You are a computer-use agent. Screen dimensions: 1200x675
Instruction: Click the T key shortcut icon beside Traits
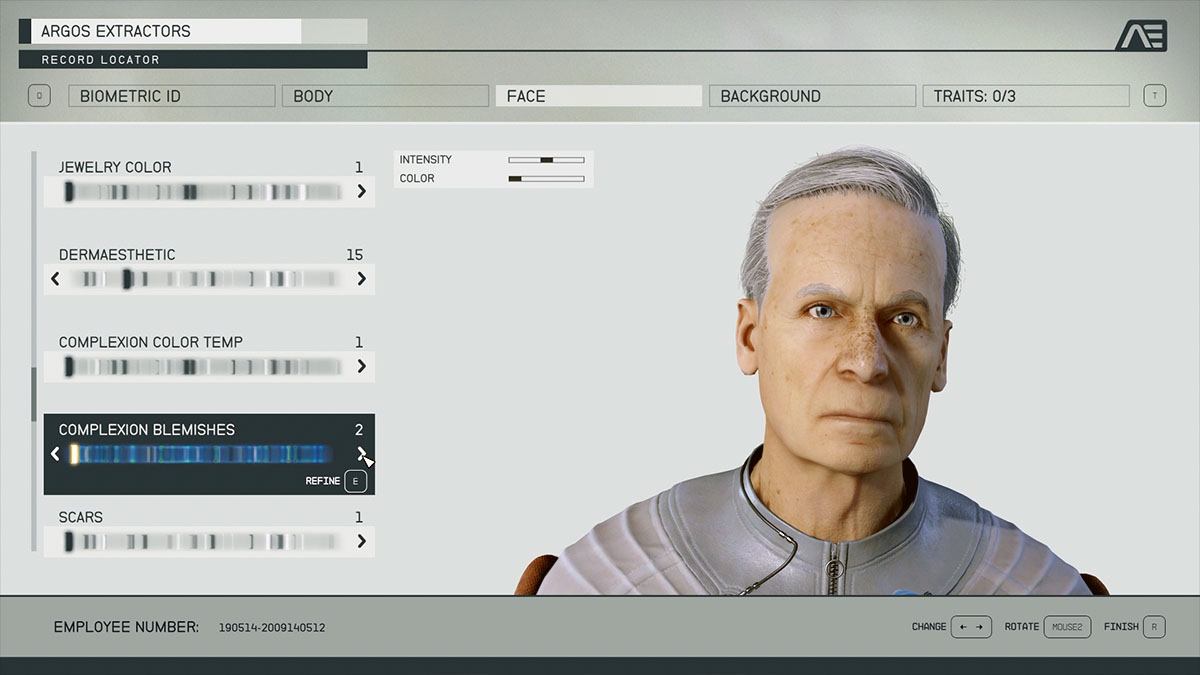(x=1155, y=95)
